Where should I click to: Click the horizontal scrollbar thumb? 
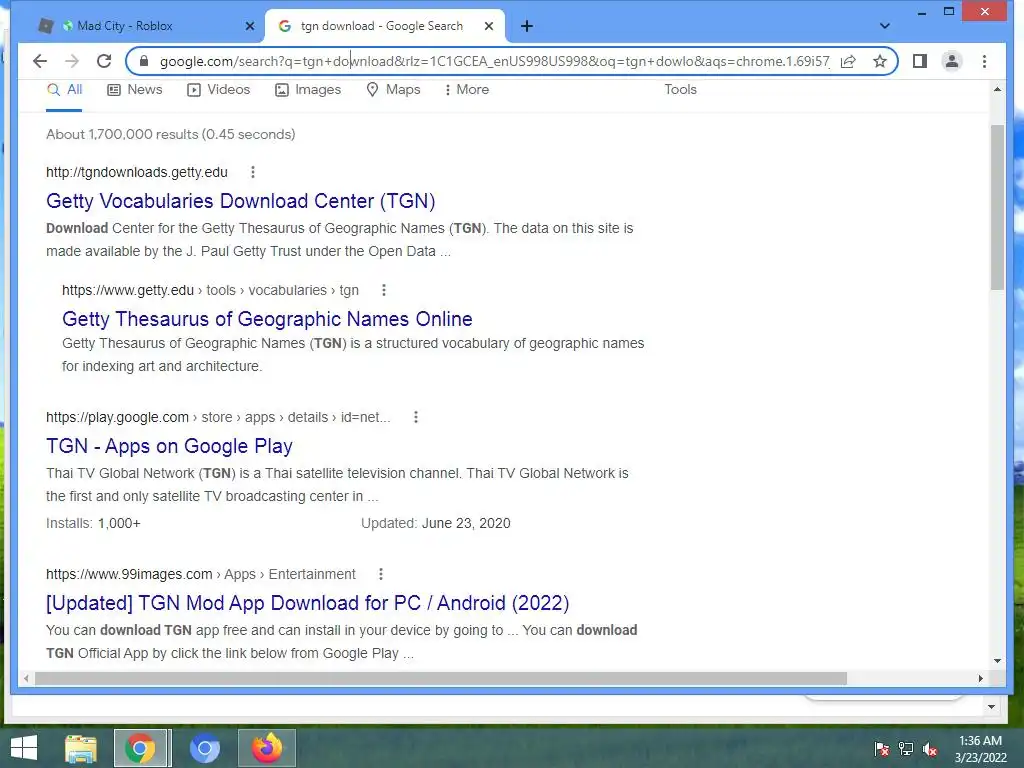(441, 679)
